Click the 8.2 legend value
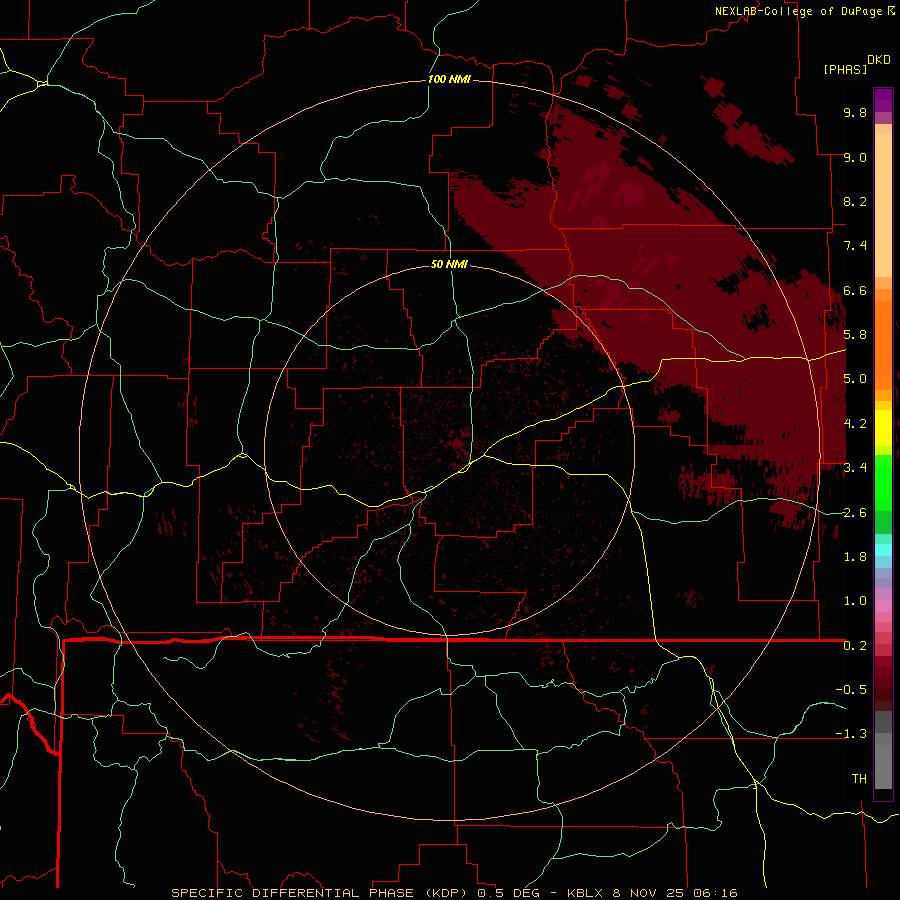This screenshot has height=900, width=900. [x=855, y=201]
